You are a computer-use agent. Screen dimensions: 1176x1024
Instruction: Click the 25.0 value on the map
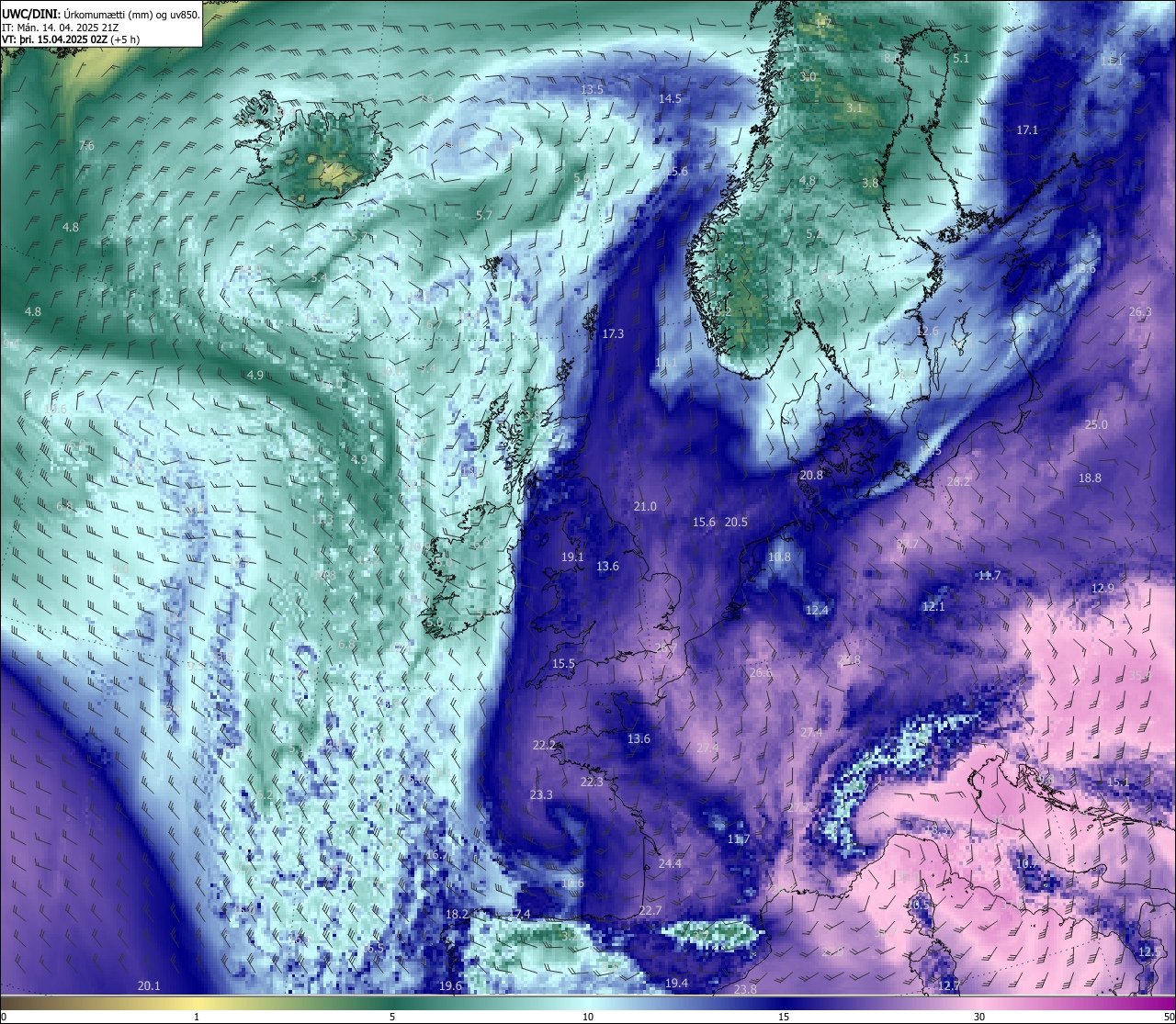(1096, 424)
